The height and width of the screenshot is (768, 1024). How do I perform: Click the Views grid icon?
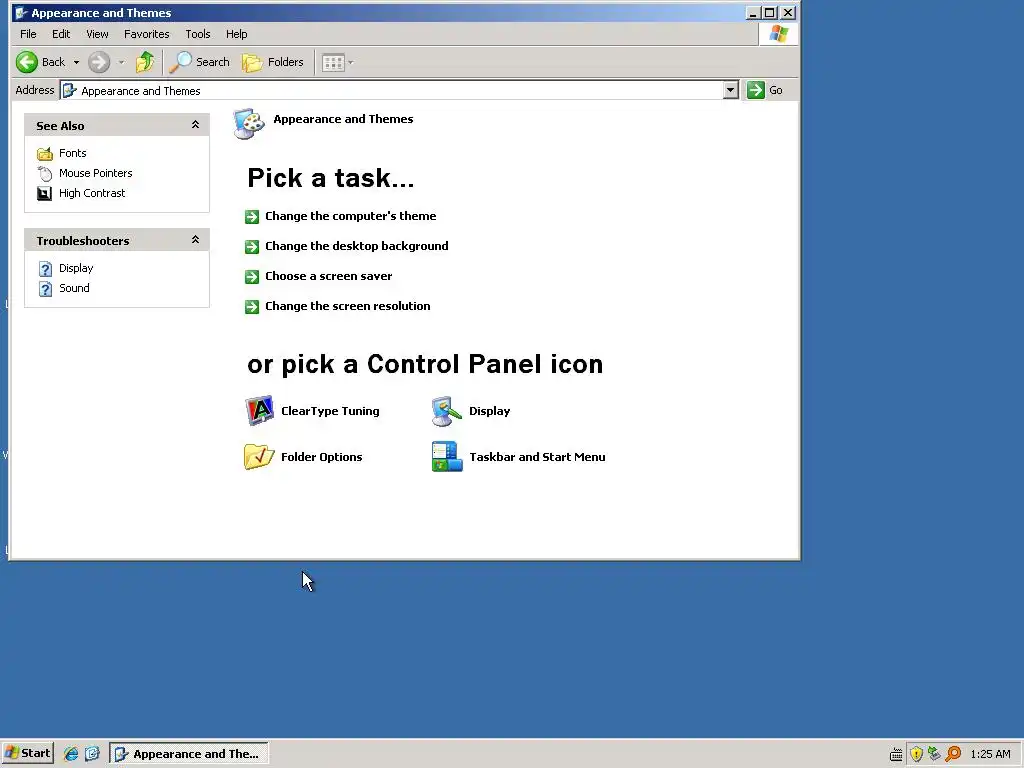[x=333, y=63]
